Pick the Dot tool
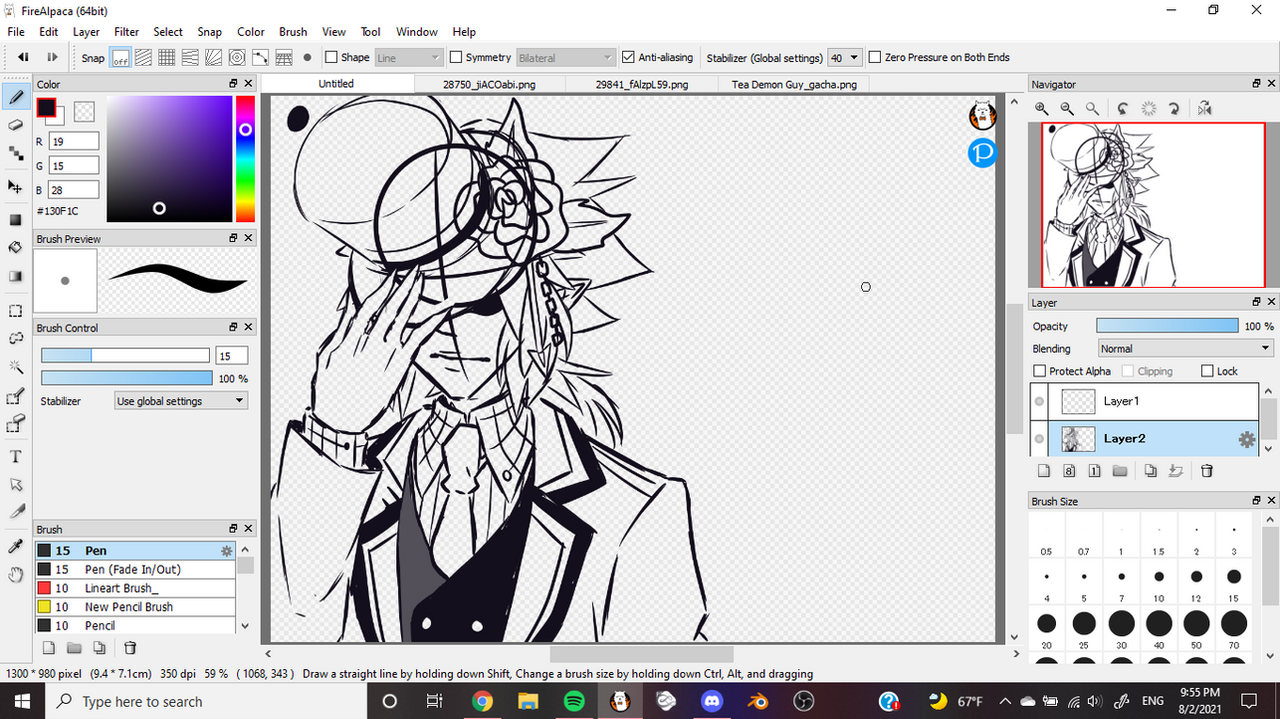 coord(16,153)
